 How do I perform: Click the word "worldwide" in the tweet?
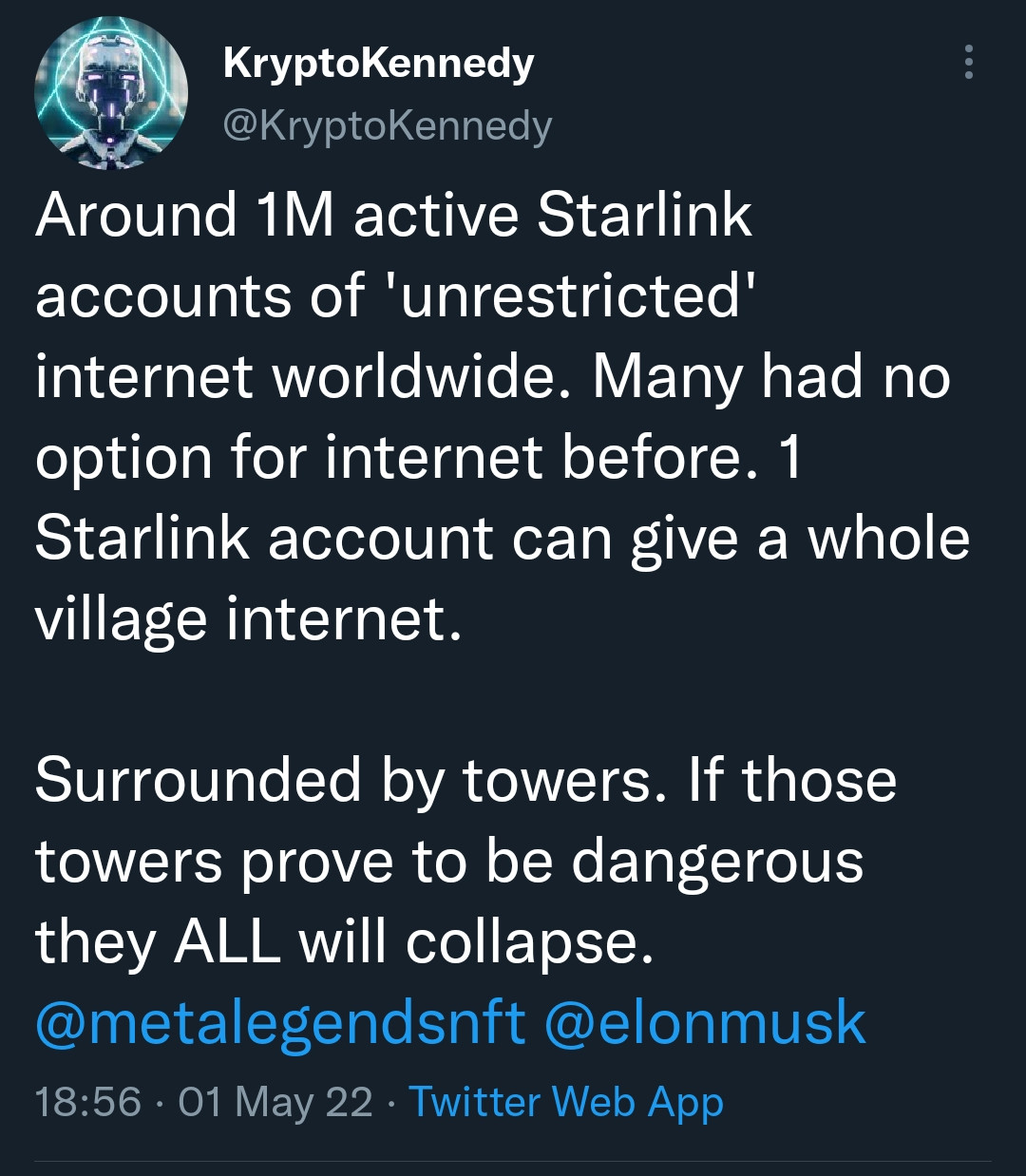coord(425,377)
